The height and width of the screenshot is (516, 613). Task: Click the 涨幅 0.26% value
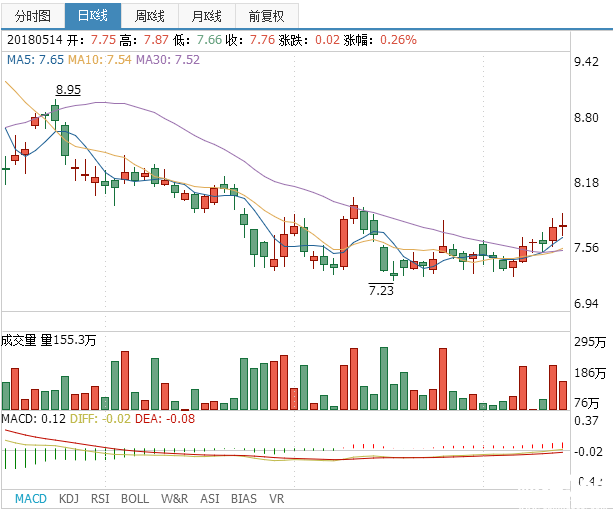pyautogui.click(x=398, y=40)
